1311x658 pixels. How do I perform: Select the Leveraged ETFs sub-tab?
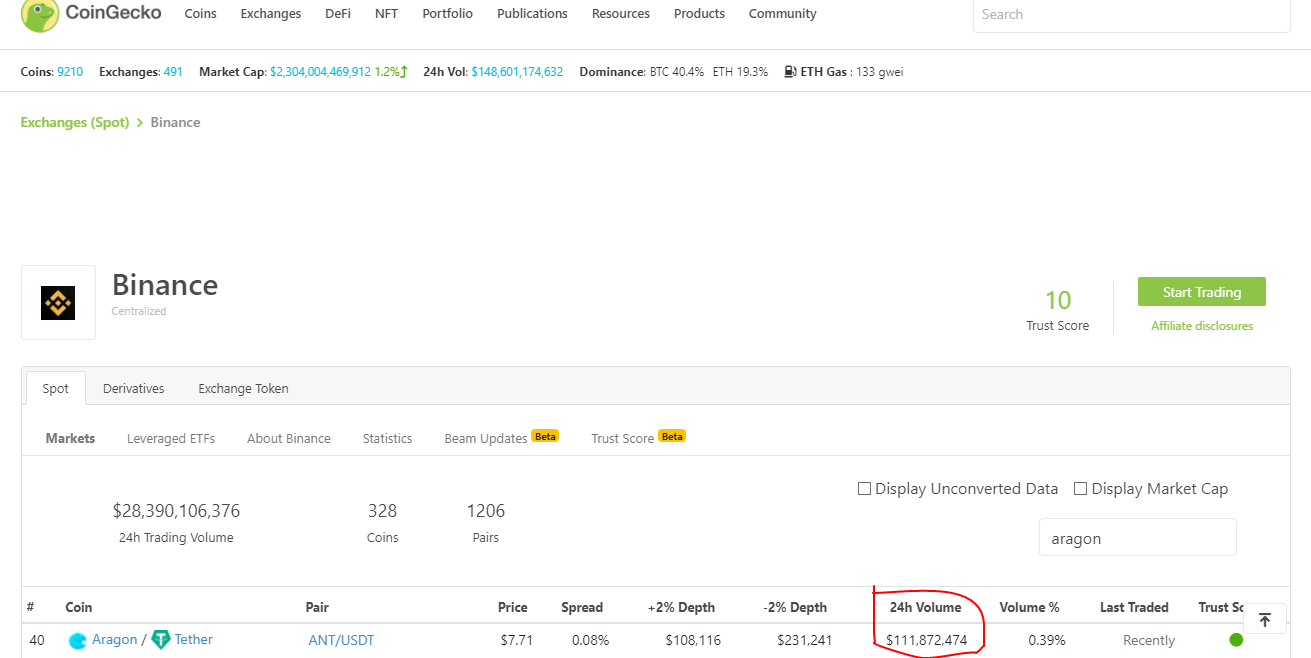point(171,438)
